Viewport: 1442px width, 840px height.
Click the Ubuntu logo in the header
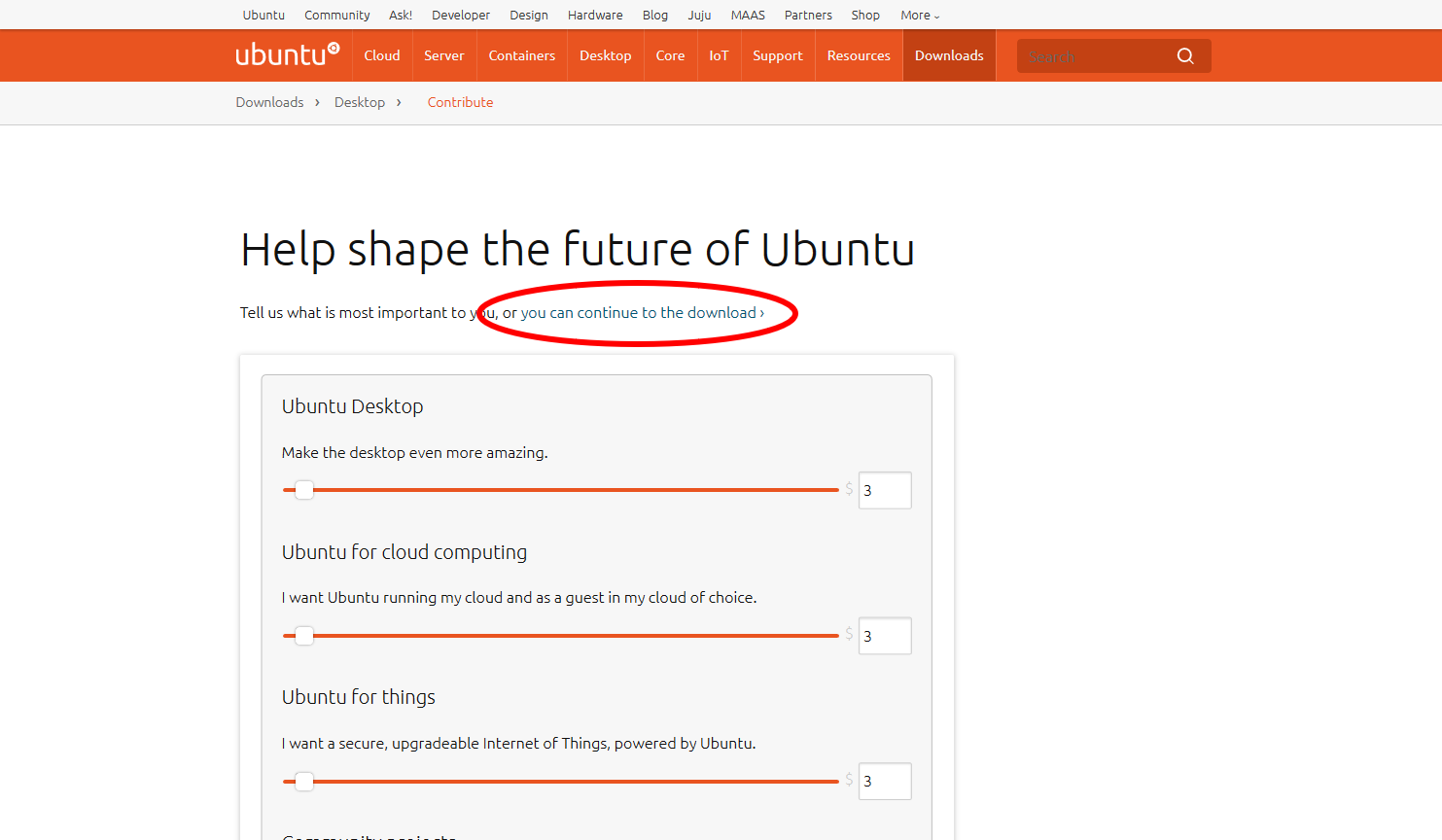[288, 54]
